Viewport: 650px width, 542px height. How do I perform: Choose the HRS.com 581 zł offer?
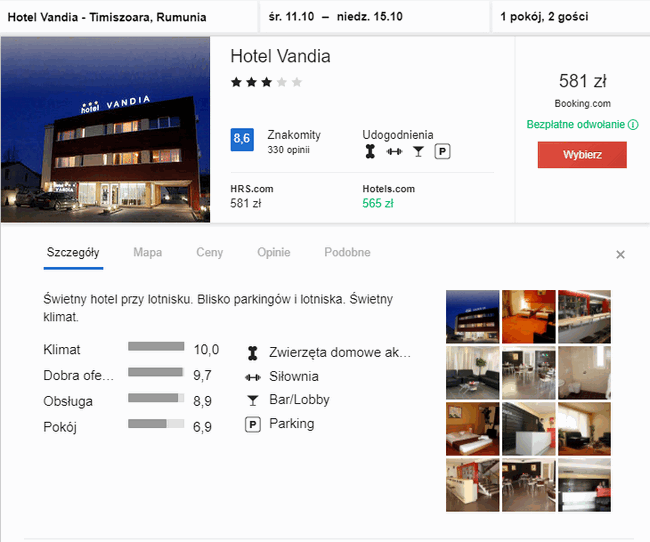point(252,197)
